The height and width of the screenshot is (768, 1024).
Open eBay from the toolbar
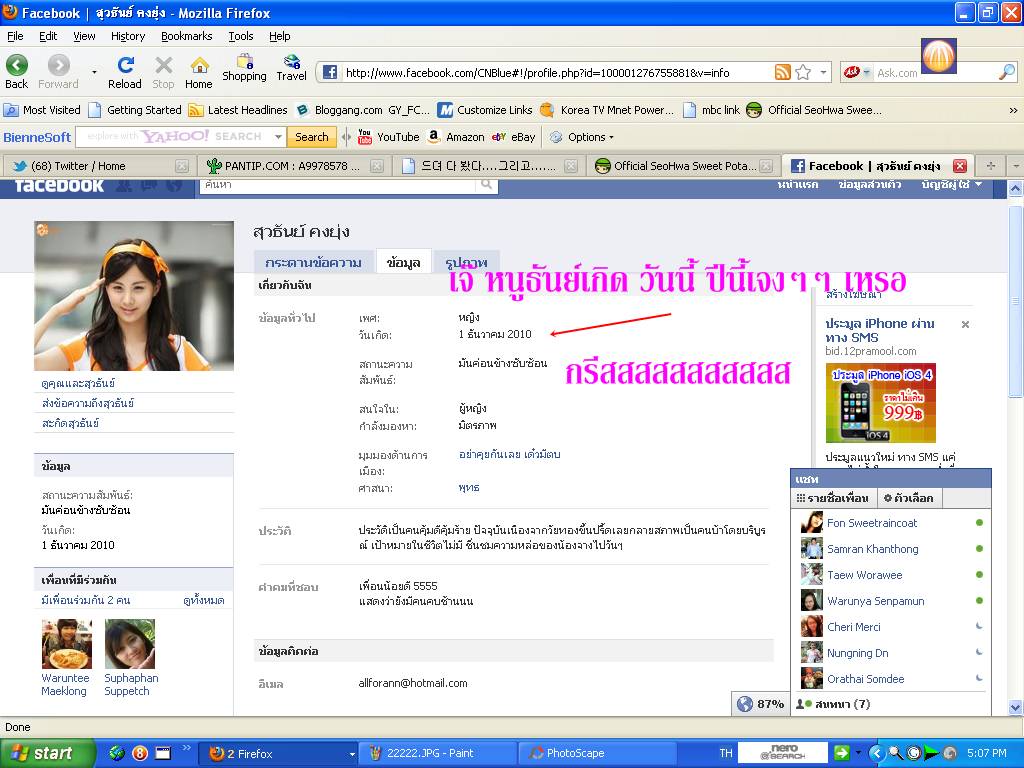pyautogui.click(x=514, y=136)
